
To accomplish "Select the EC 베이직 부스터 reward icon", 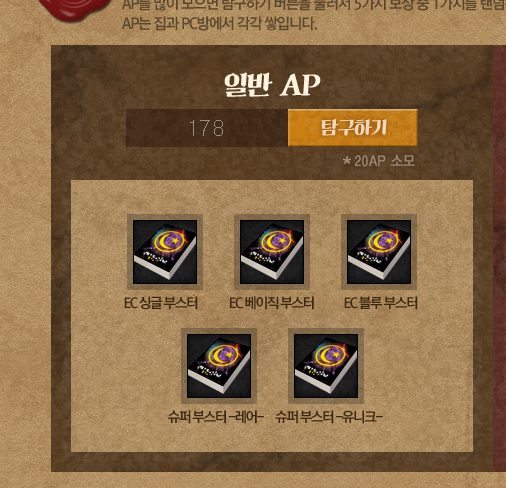I will (272, 252).
